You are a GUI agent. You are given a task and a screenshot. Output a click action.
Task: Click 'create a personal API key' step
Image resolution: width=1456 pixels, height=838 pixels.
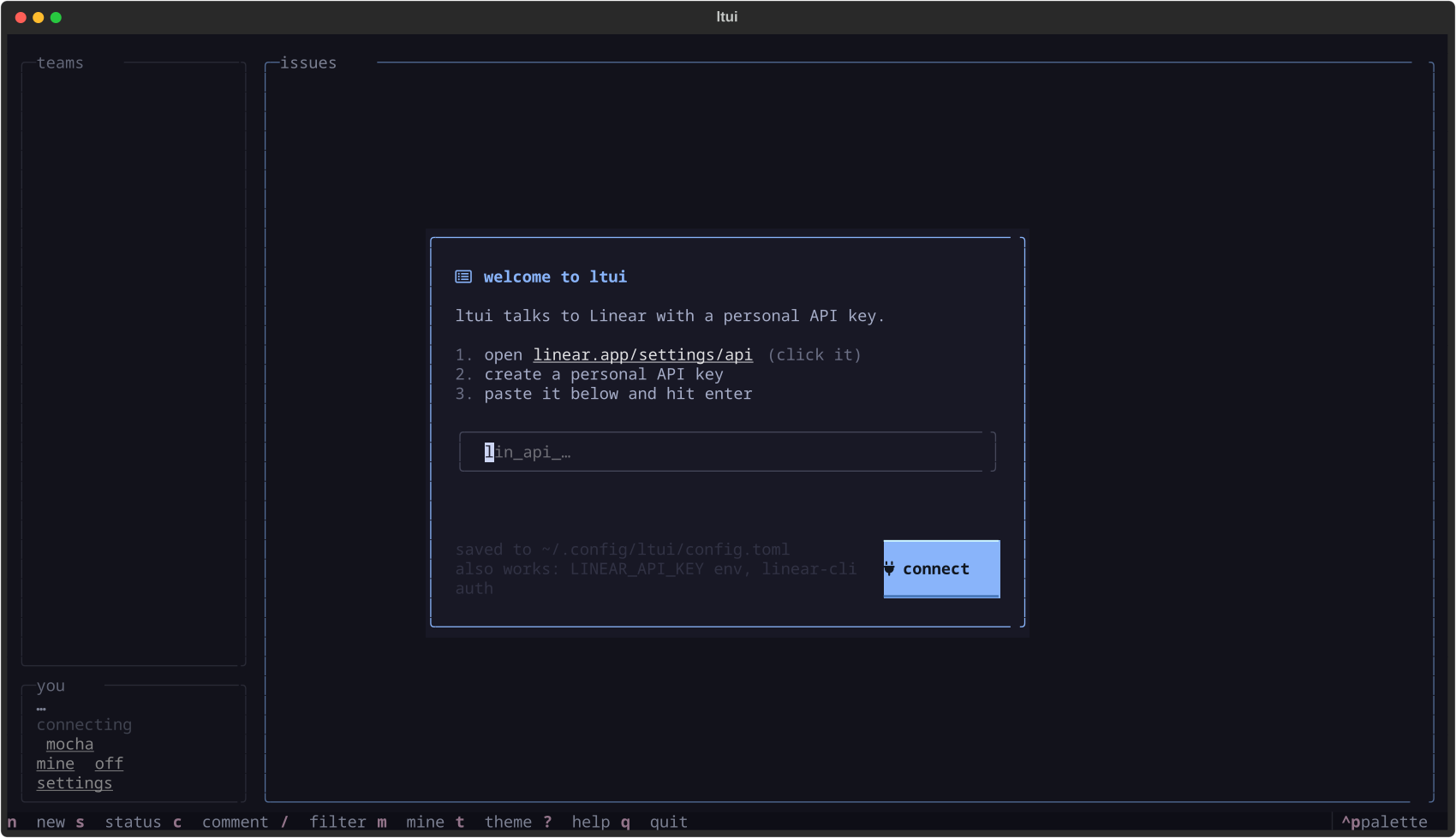click(x=604, y=374)
